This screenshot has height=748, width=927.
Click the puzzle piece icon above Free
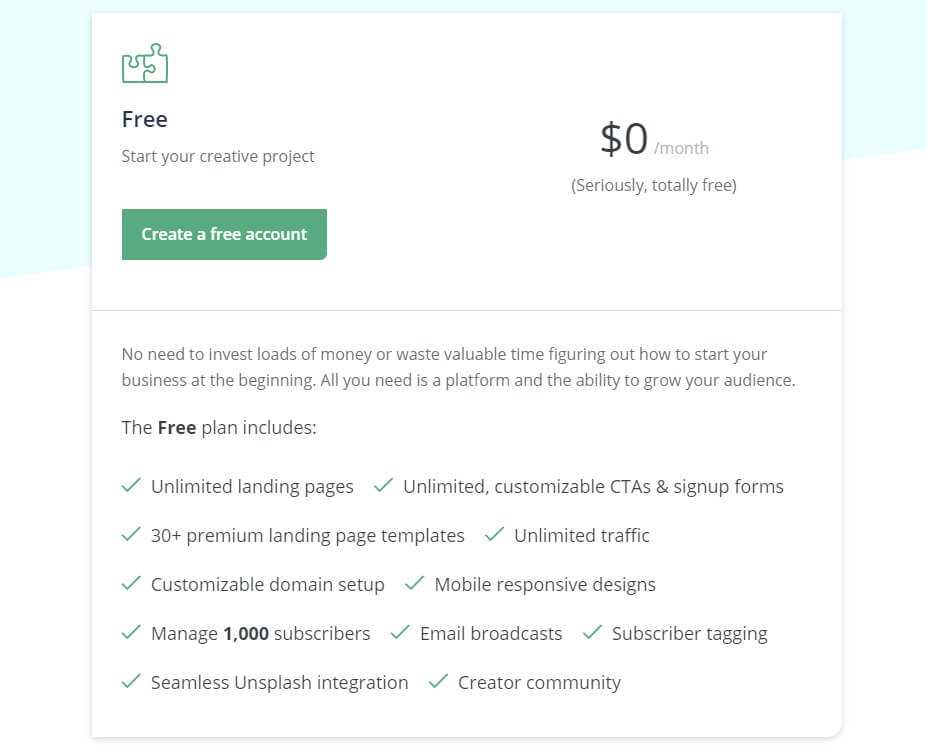click(x=145, y=63)
